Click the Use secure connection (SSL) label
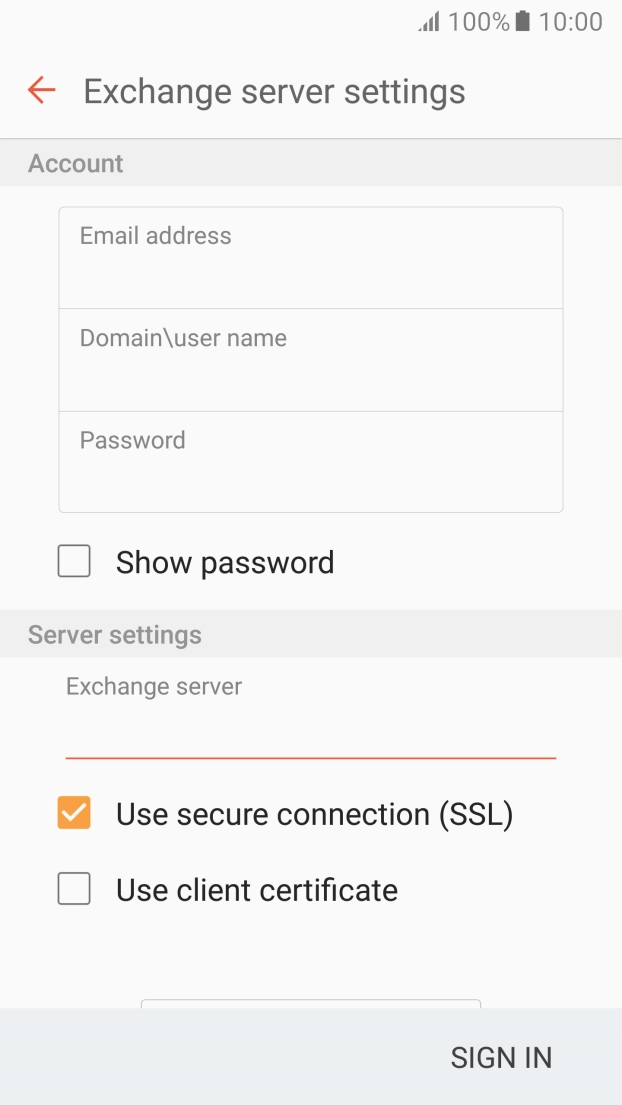Screen dimensions: 622x1105 314,813
